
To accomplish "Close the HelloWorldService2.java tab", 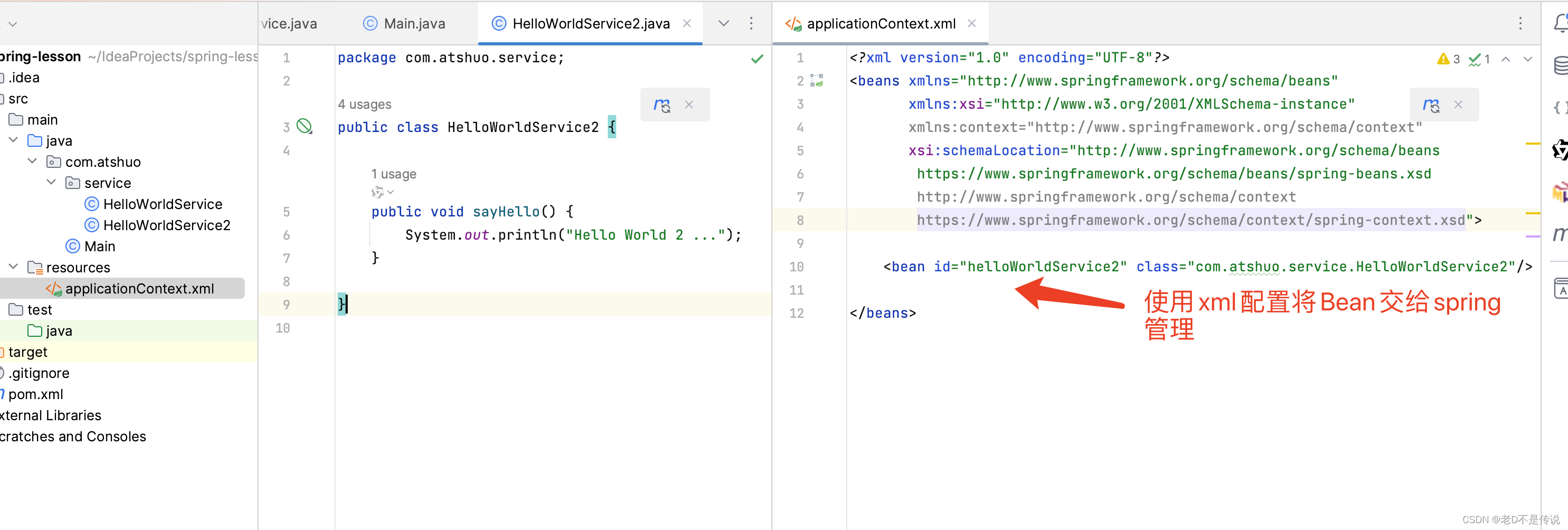I will [686, 23].
